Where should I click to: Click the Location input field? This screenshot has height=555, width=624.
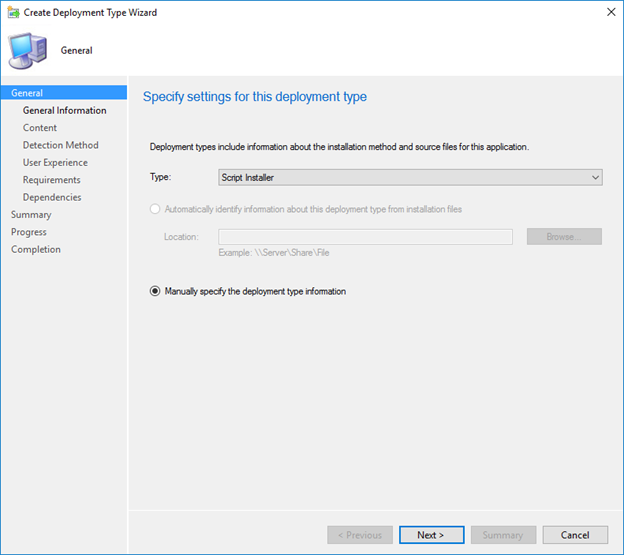point(365,237)
